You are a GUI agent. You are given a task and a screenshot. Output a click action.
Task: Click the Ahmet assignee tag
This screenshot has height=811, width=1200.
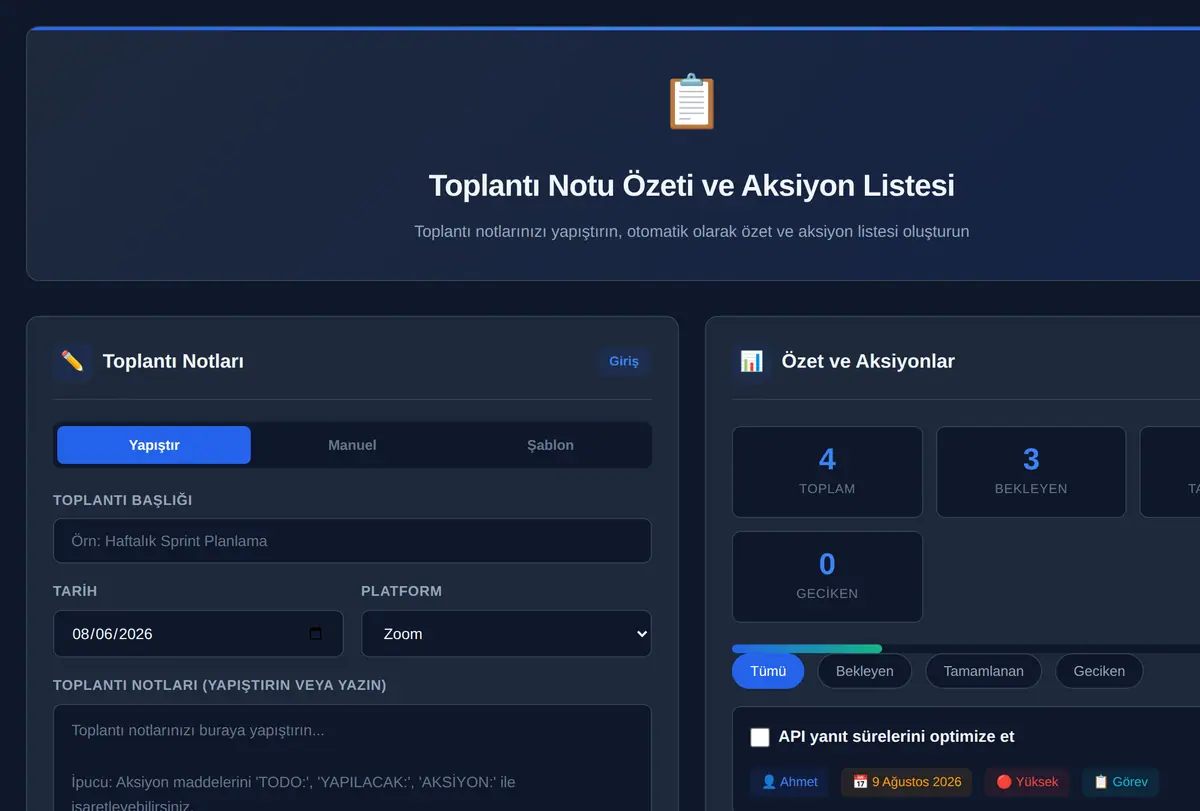click(789, 782)
